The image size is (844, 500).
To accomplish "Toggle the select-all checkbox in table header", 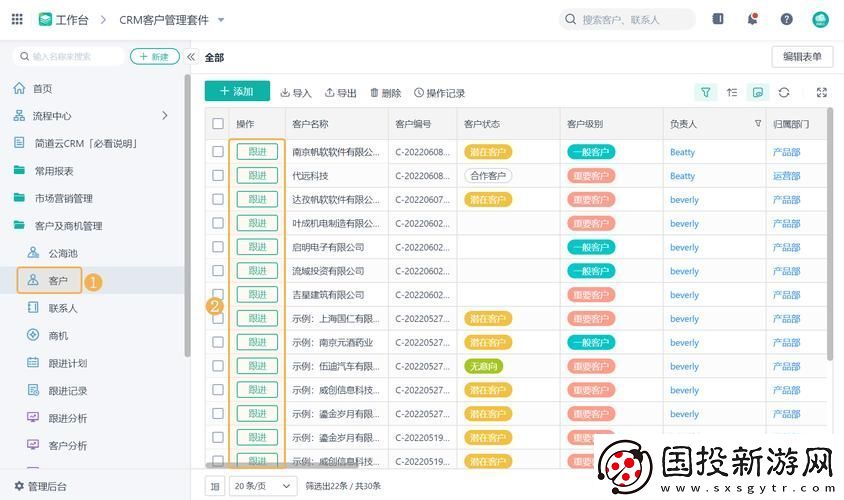I will [218, 124].
